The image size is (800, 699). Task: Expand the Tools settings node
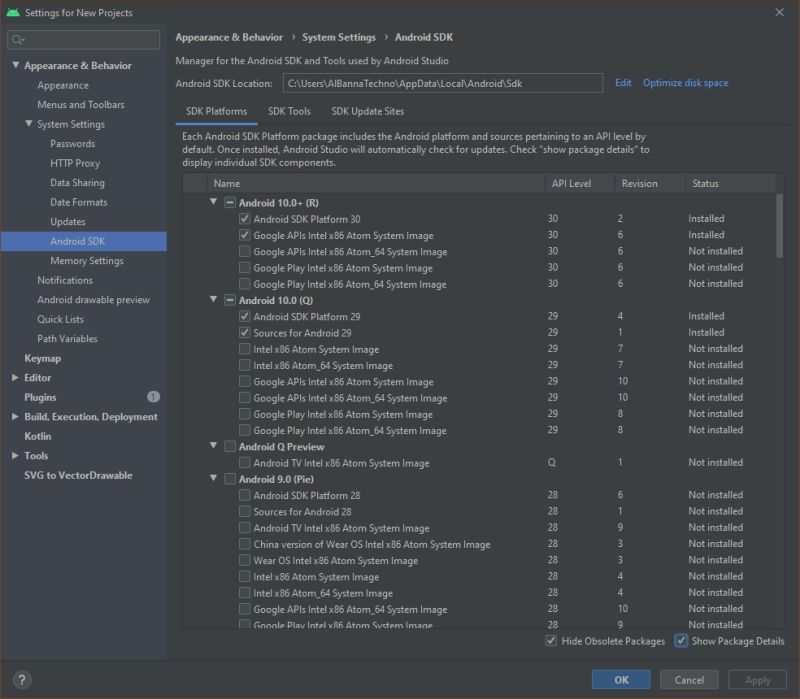point(15,456)
